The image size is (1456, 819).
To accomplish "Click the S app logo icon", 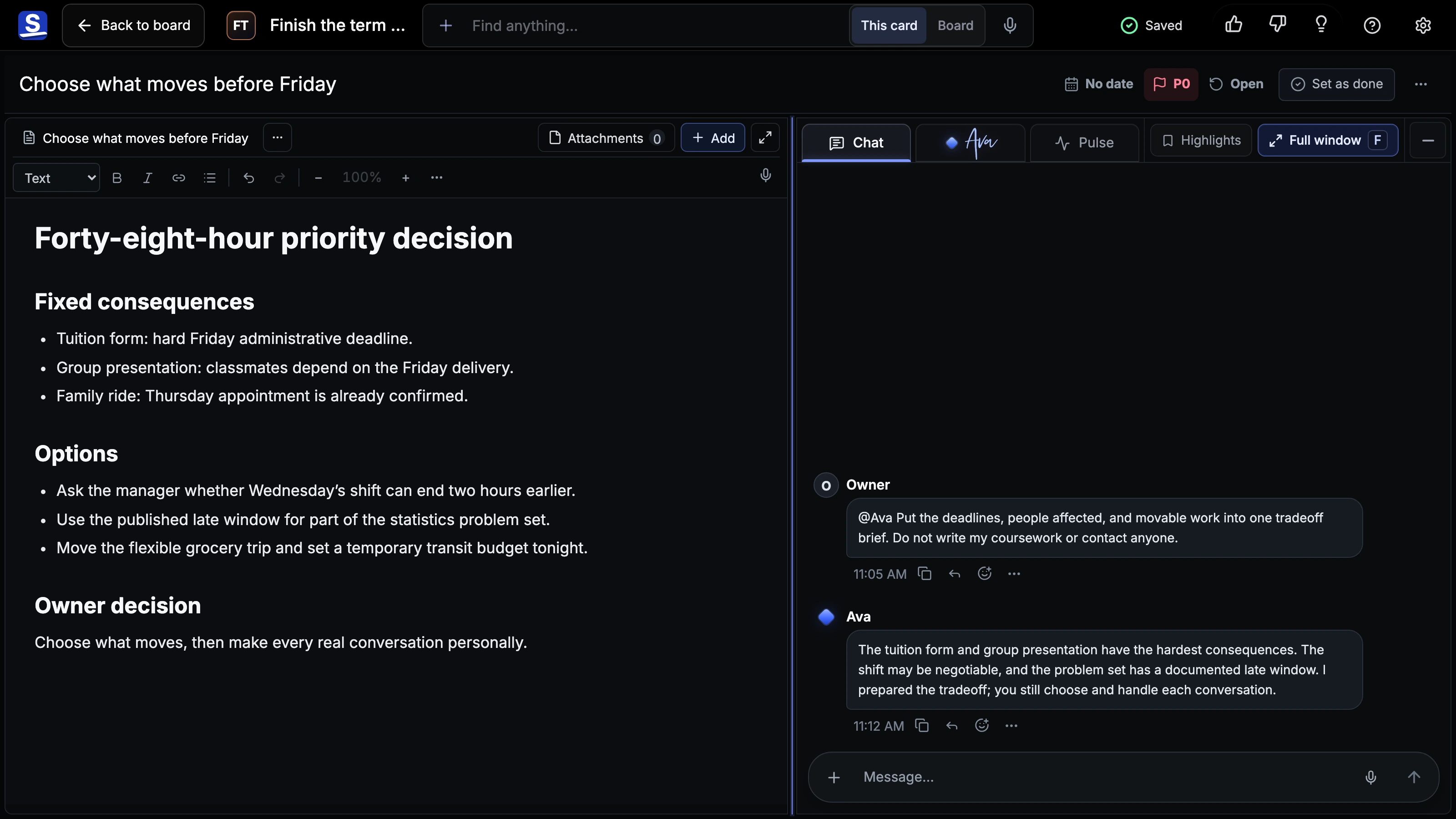I will coord(32,25).
